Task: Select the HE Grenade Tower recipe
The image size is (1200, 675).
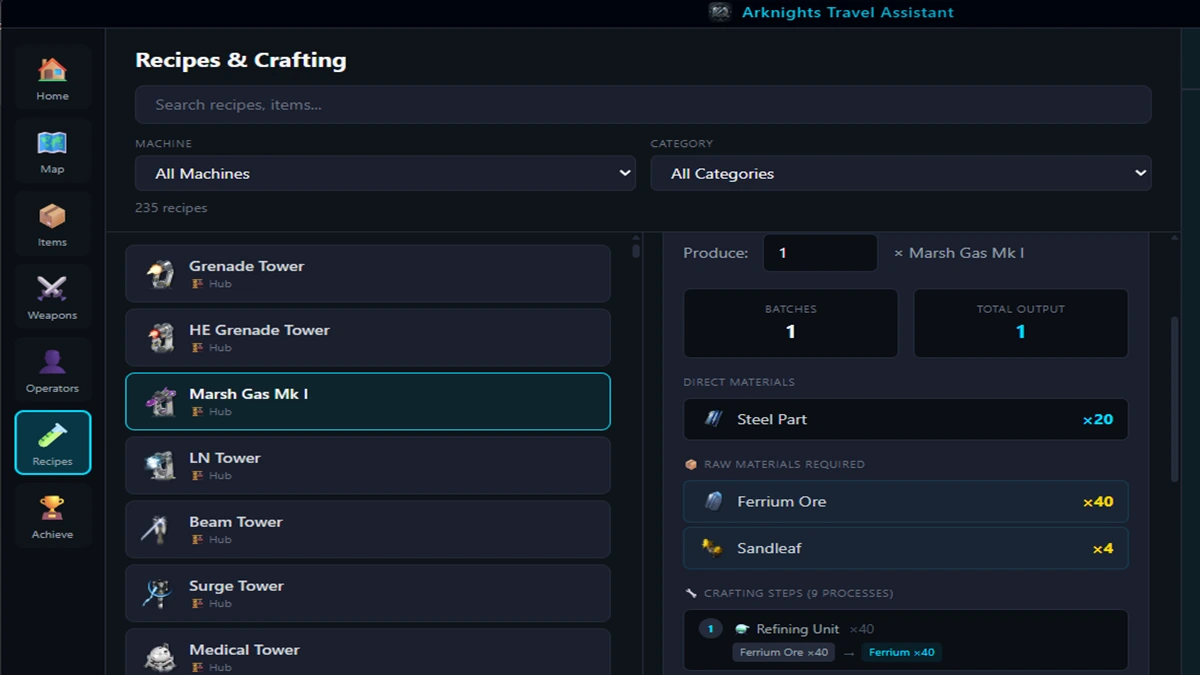Action: 368,338
